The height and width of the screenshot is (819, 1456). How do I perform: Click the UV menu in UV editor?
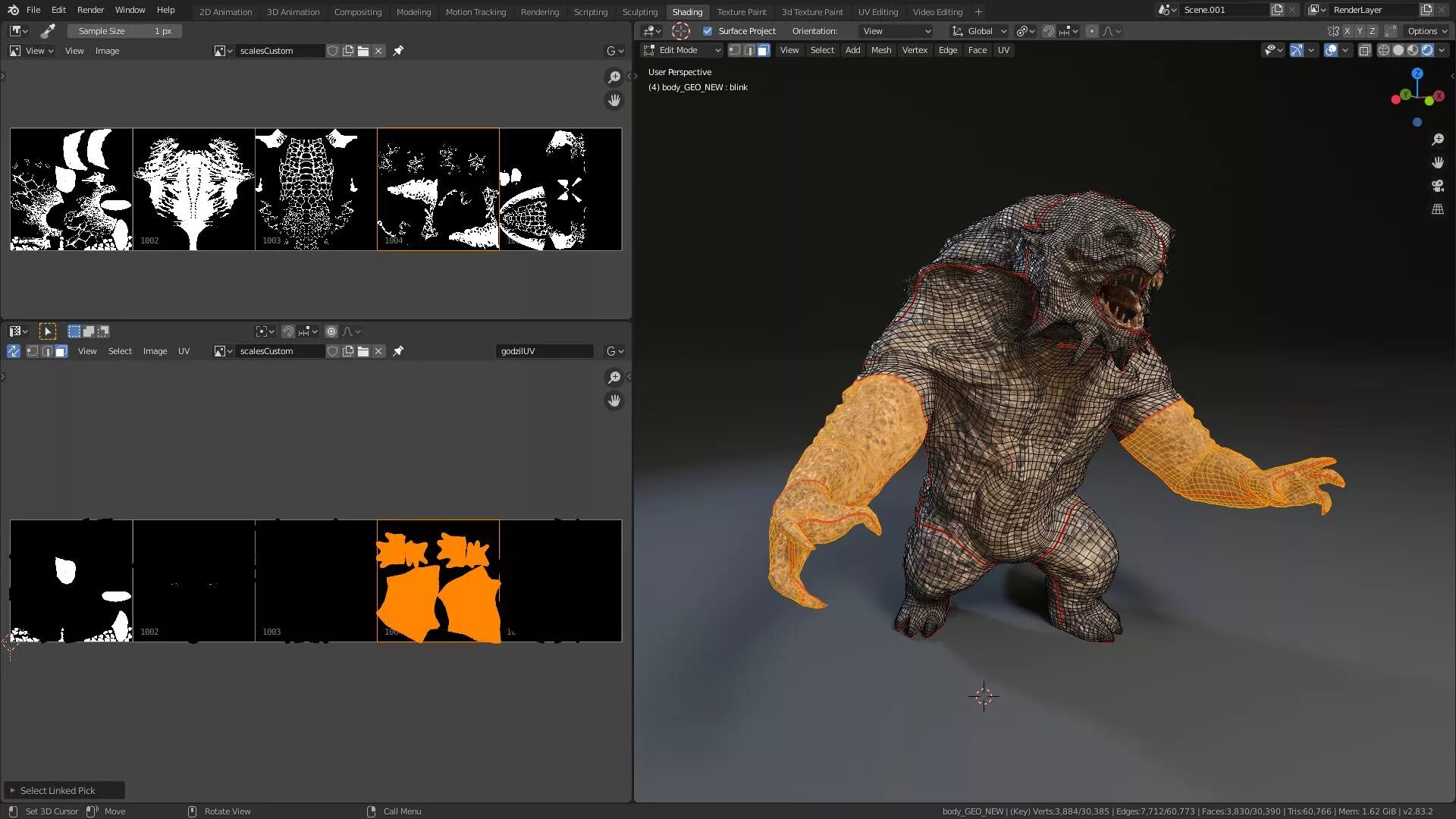pyautogui.click(x=184, y=350)
